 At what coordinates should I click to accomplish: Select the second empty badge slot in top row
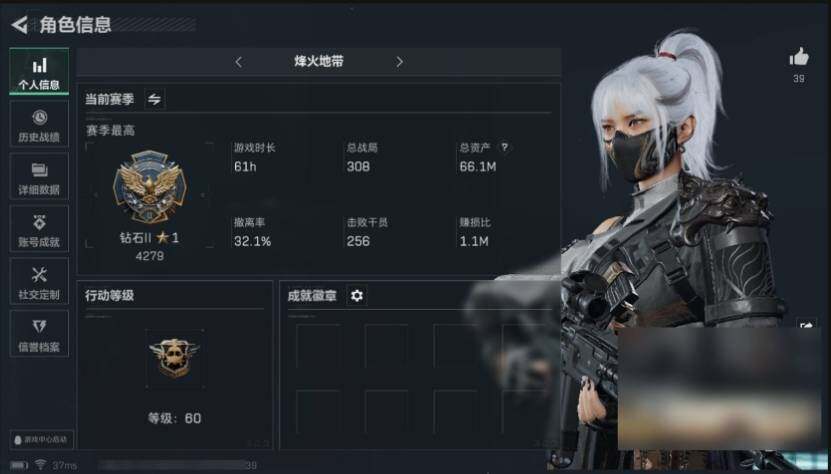pos(387,346)
